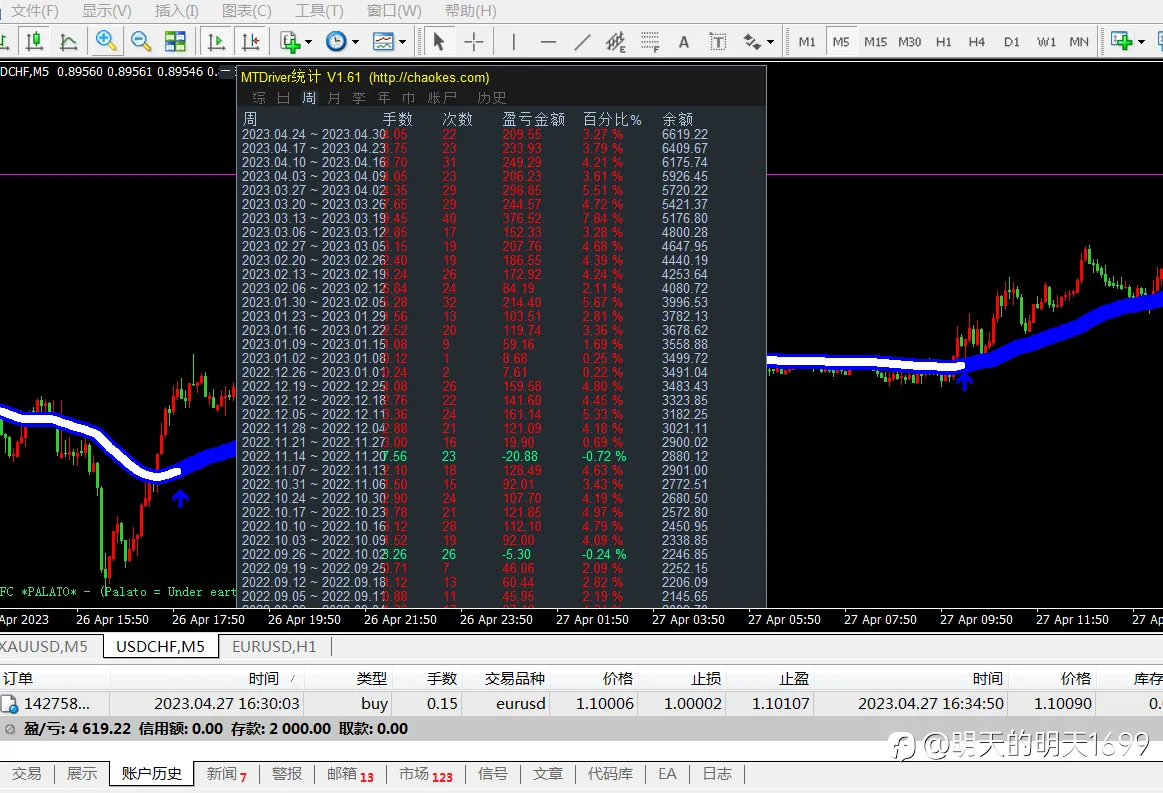Open the 邮箱 terminal tab
This screenshot has width=1163, height=793.
click(350, 774)
